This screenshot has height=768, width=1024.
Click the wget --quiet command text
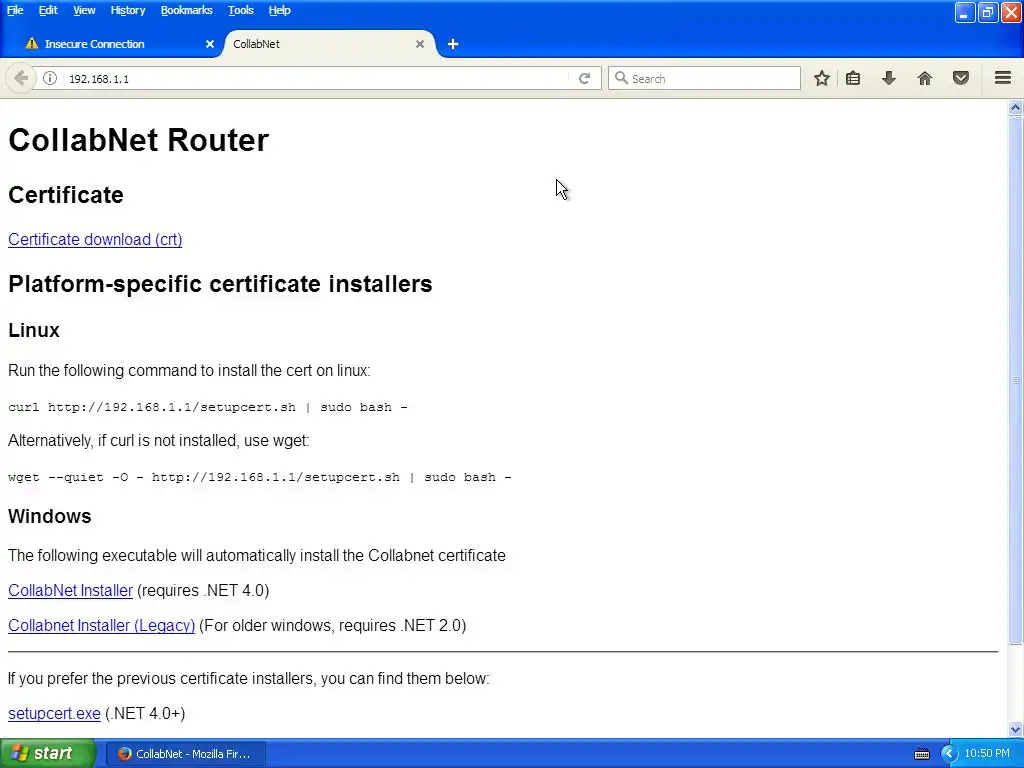[x=260, y=477]
